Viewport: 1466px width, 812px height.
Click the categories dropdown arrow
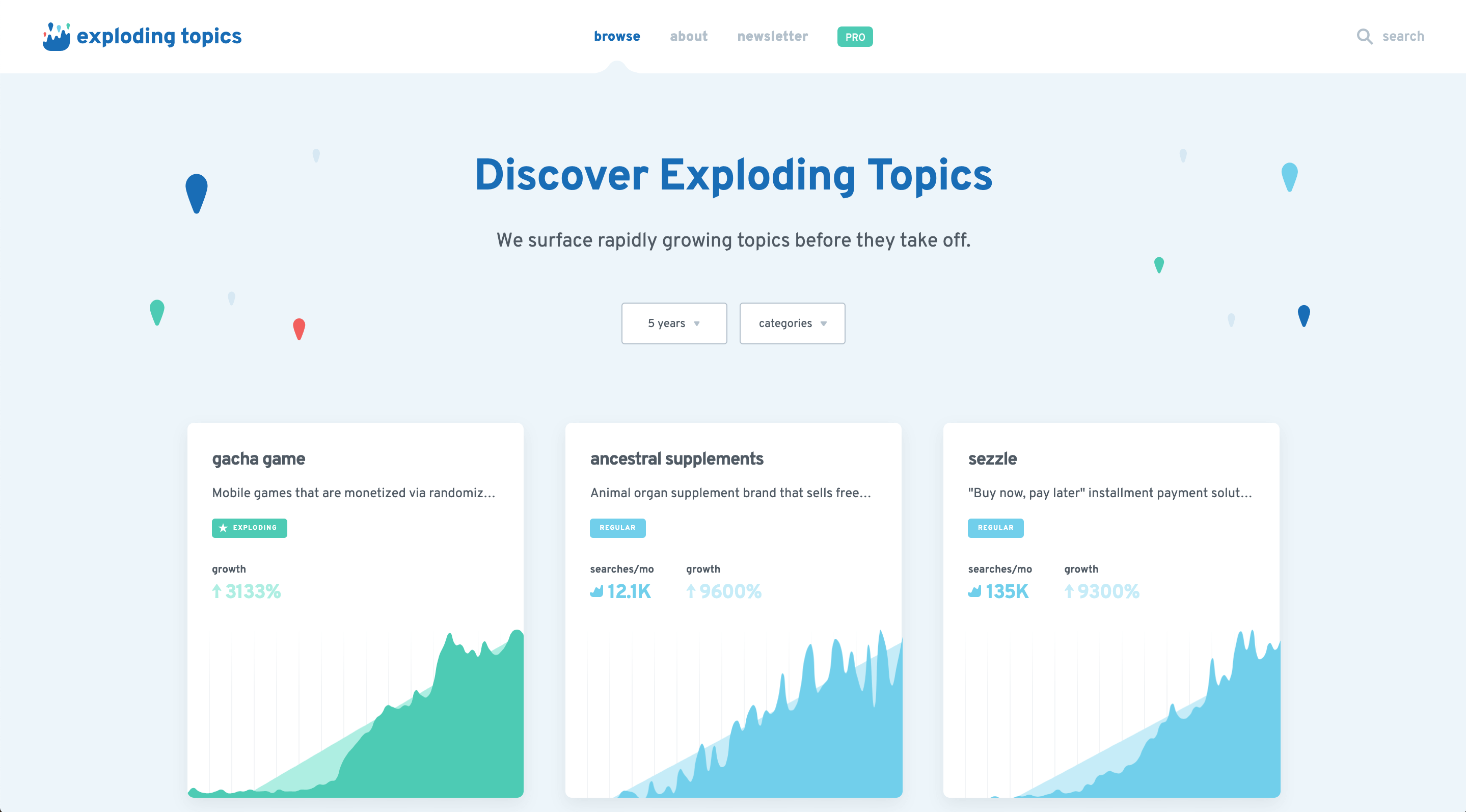coord(824,324)
